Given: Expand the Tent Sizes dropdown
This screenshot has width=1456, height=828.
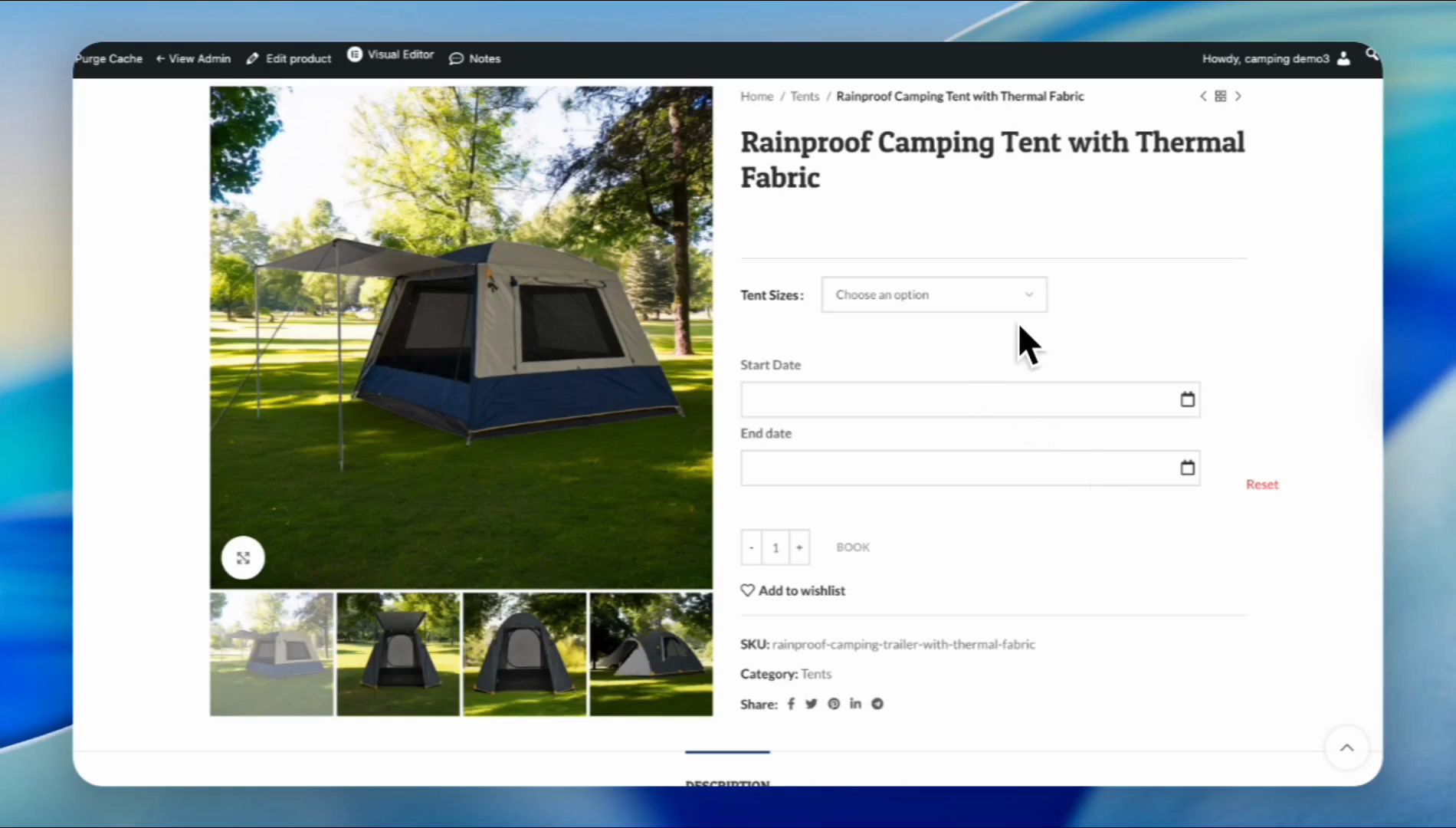Looking at the screenshot, I should coord(933,294).
